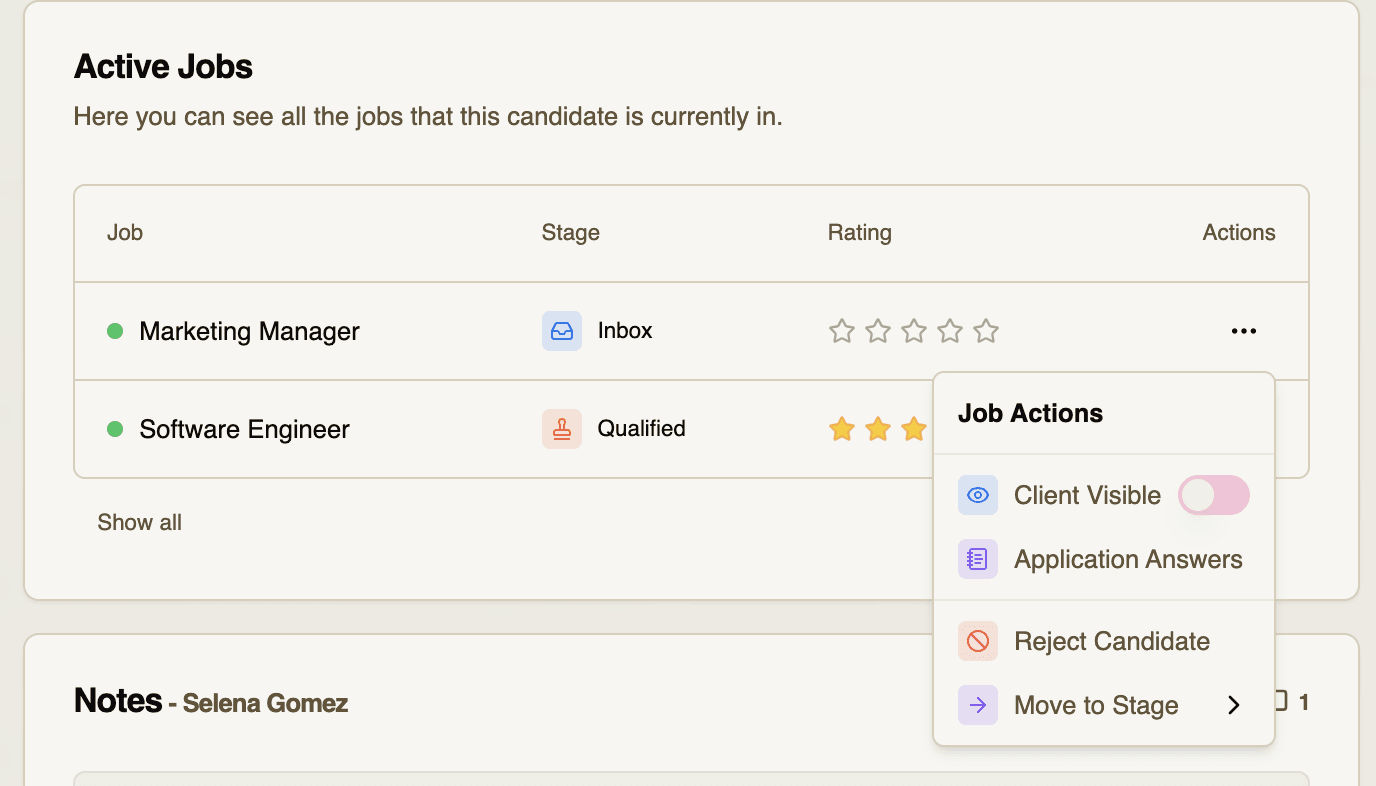
Task: Click the Rating column header
Action: point(860,233)
